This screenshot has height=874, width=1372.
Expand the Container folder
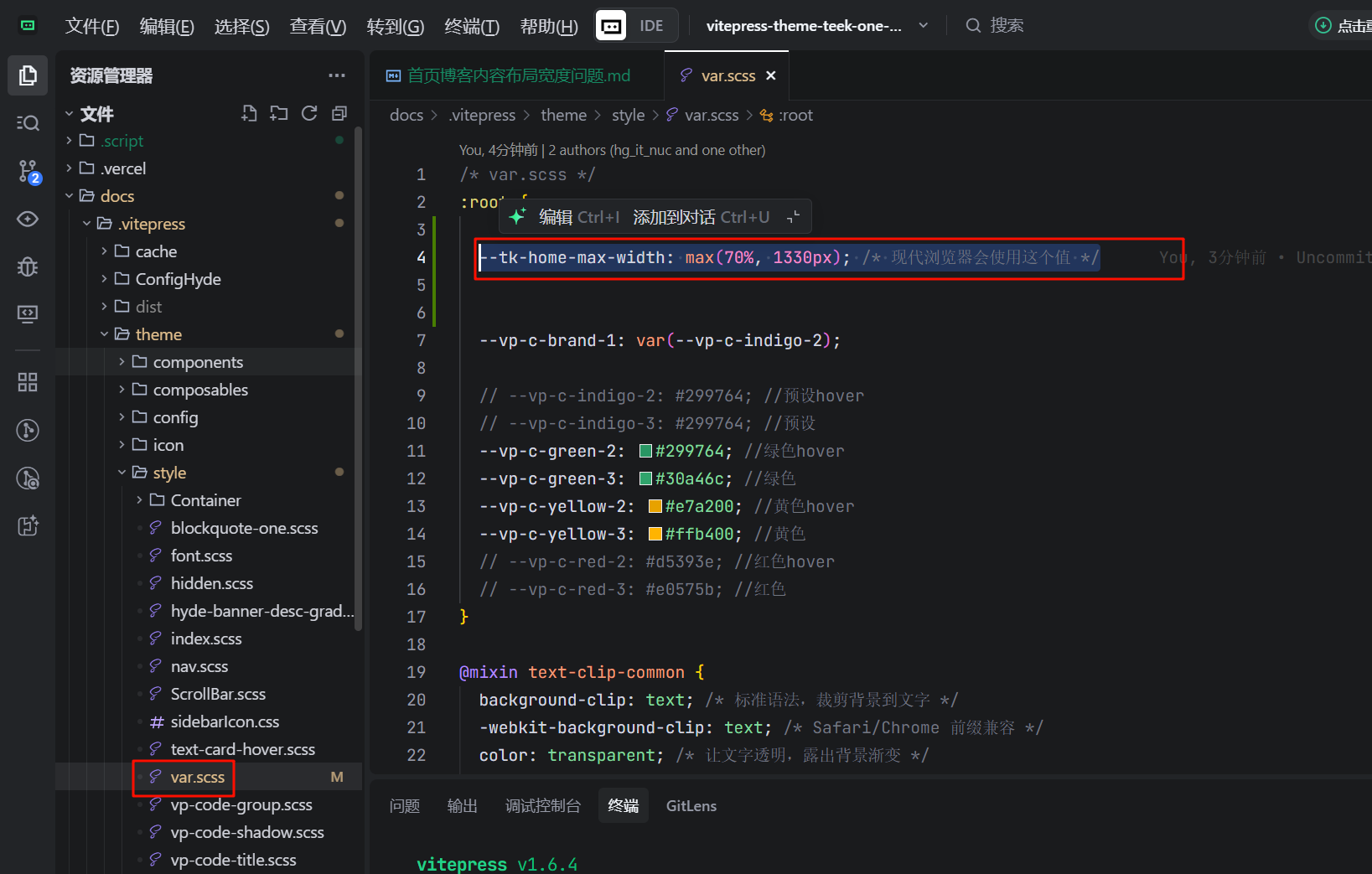click(139, 500)
